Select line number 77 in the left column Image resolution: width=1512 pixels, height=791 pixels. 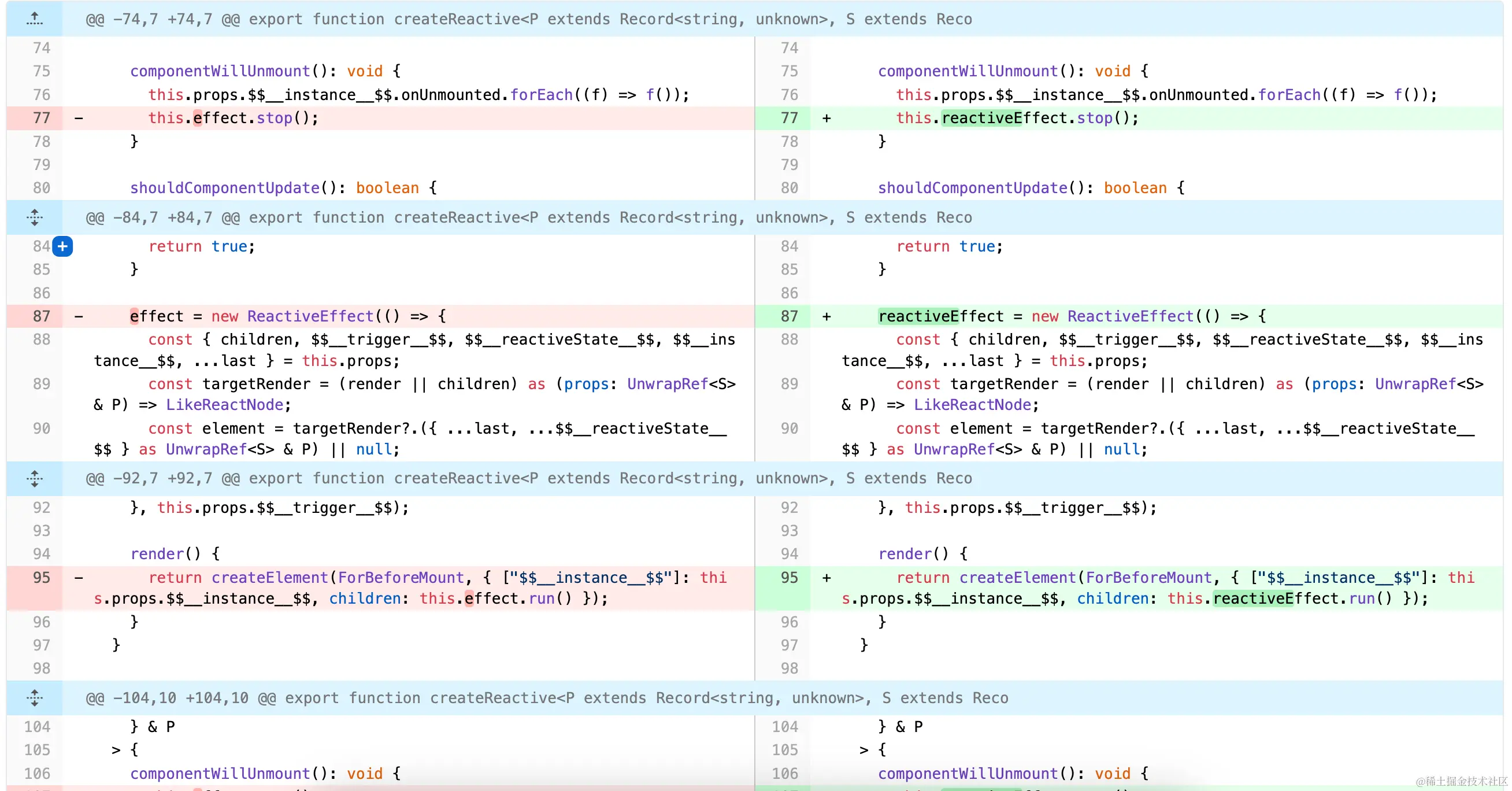coord(42,117)
